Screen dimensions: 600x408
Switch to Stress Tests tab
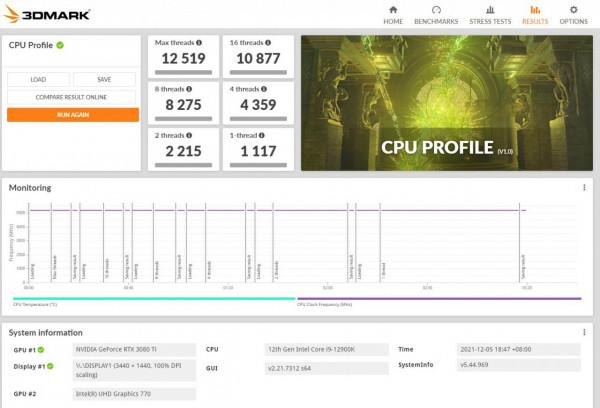point(490,15)
